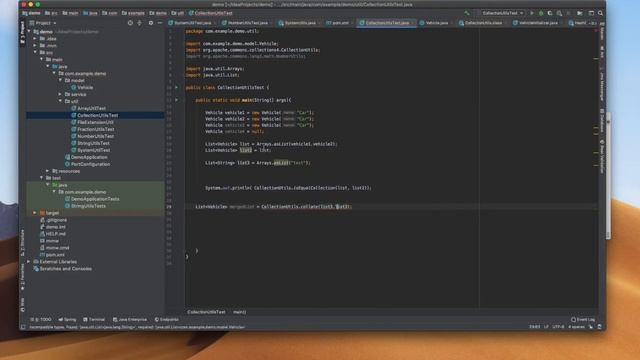640x360 pixels.
Task: Expand the service package
Action: tap(60, 94)
